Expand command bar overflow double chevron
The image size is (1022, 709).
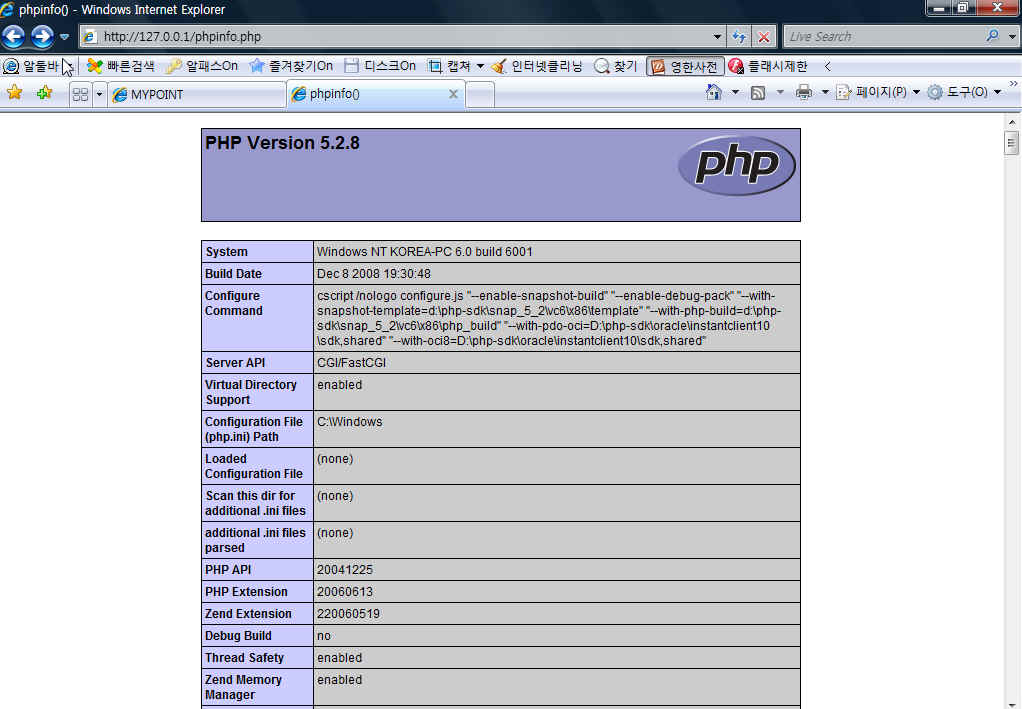(x=1013, y=83)
